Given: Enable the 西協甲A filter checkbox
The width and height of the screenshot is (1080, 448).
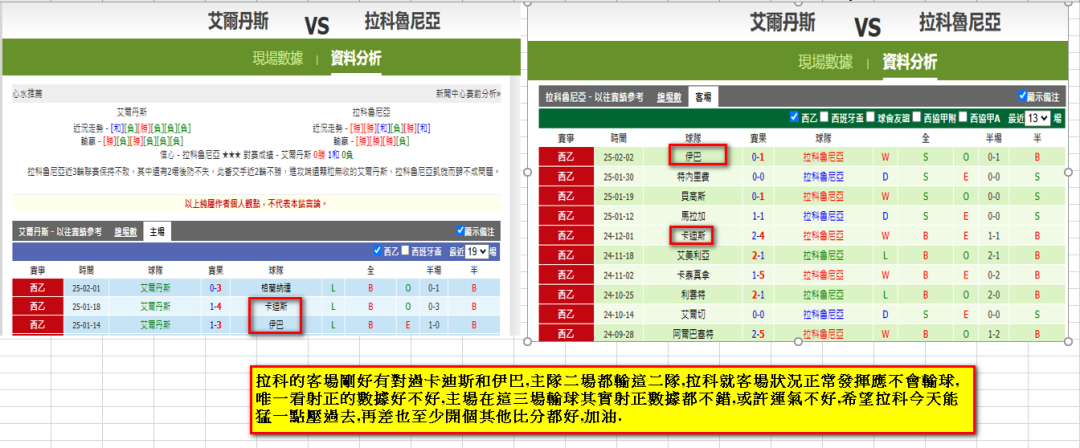Looking at the screenshot, I should click(x=963, y=117).
